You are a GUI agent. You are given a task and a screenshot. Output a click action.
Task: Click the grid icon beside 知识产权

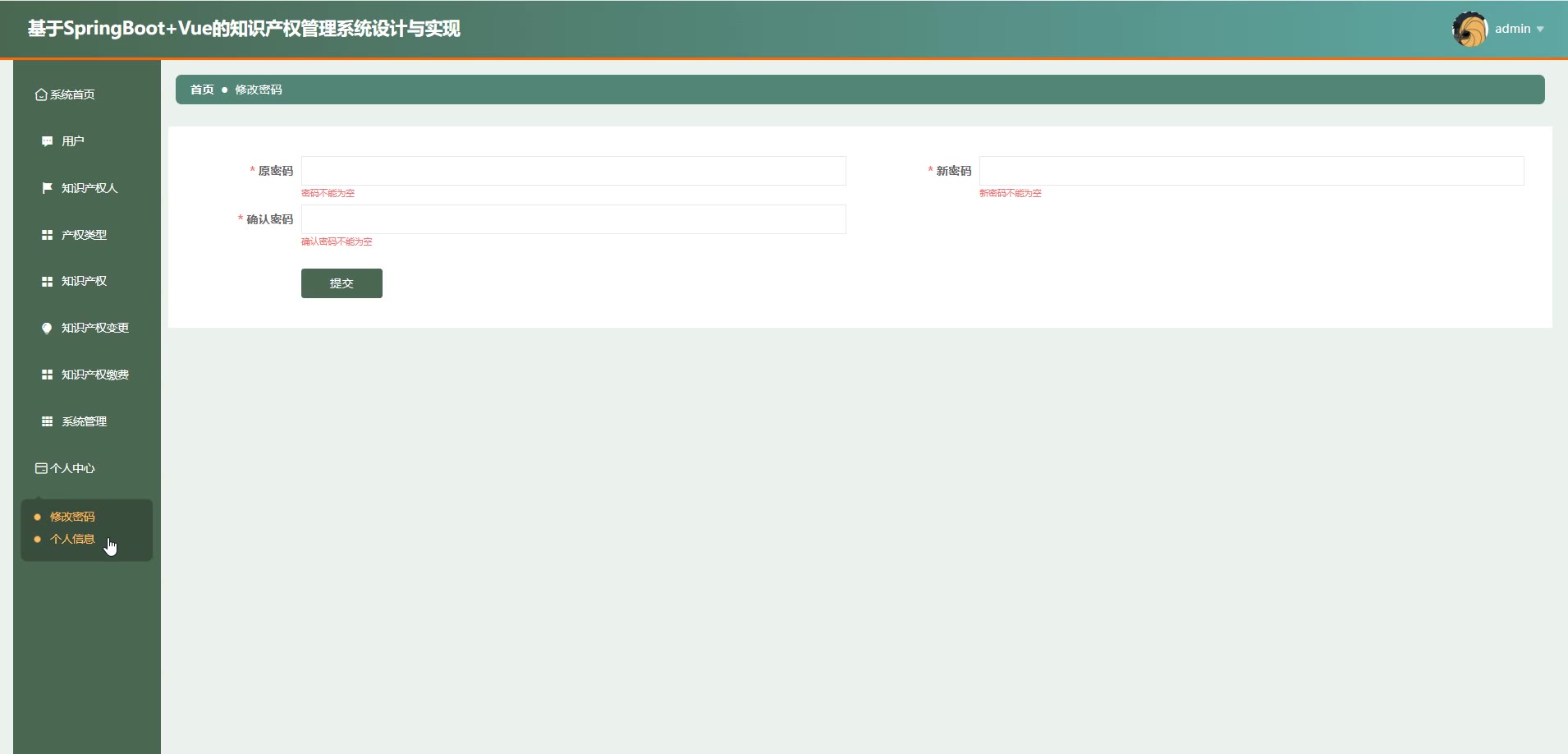pos(47,281)
